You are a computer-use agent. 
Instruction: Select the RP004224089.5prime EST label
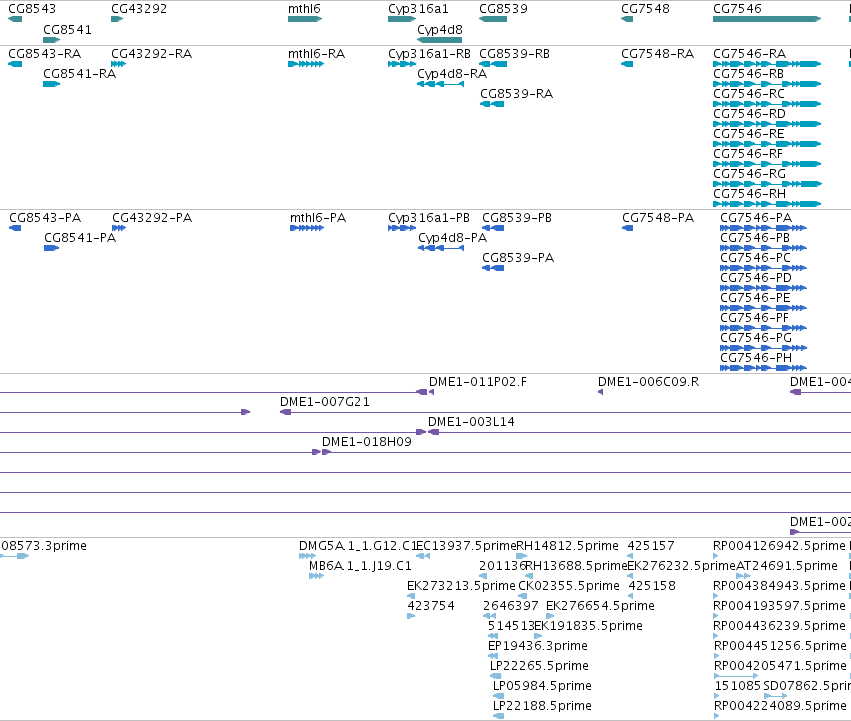(x=780, y=706)
